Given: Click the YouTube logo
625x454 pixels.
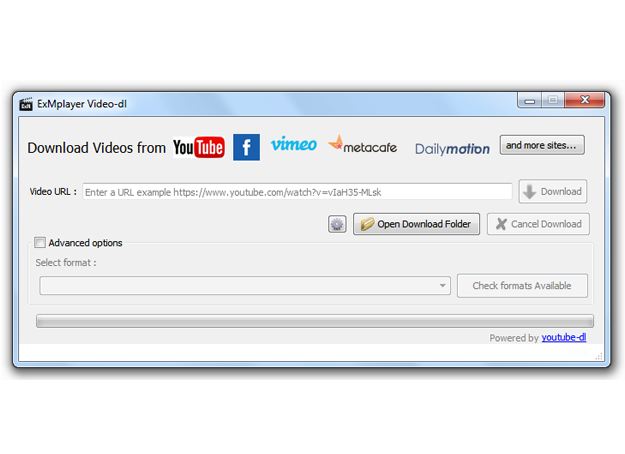Looking at the screenshot, I should 199,147.
